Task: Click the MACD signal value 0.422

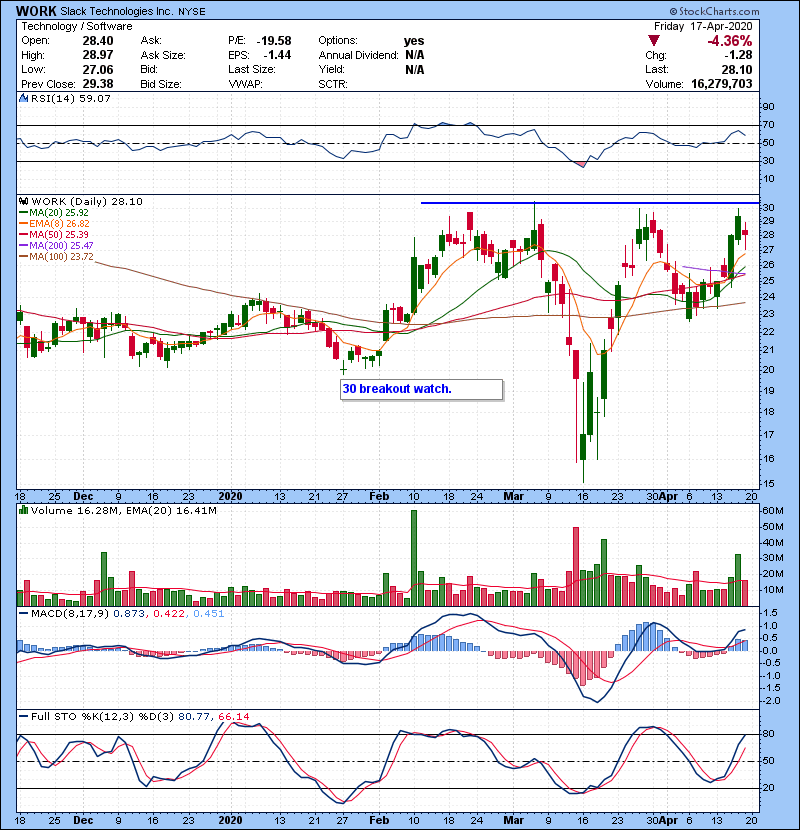Action: click(x=169, y=614)
